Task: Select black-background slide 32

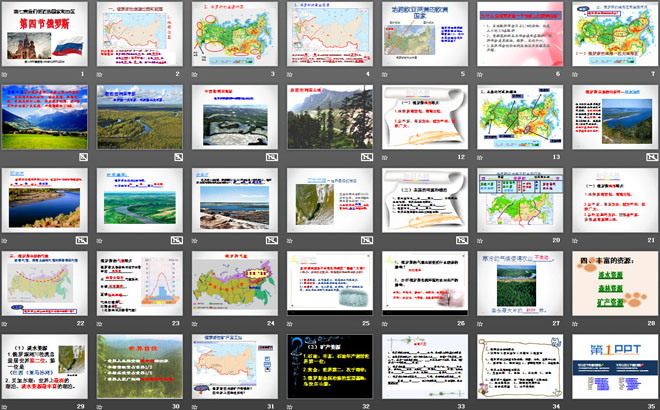Action: [326, 365]
